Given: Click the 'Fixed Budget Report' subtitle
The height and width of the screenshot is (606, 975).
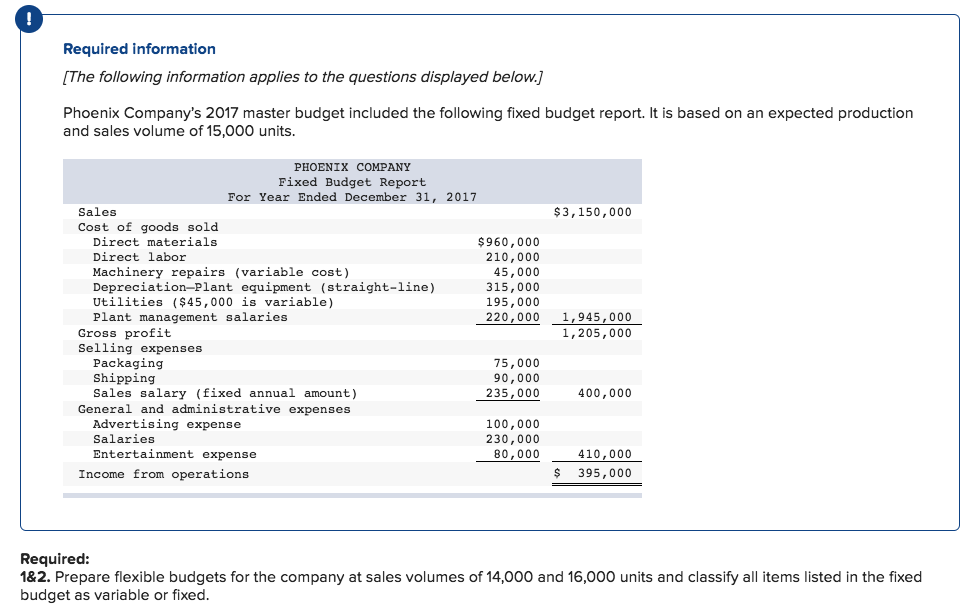Looking at the screenshot, I should click(352, 182).
